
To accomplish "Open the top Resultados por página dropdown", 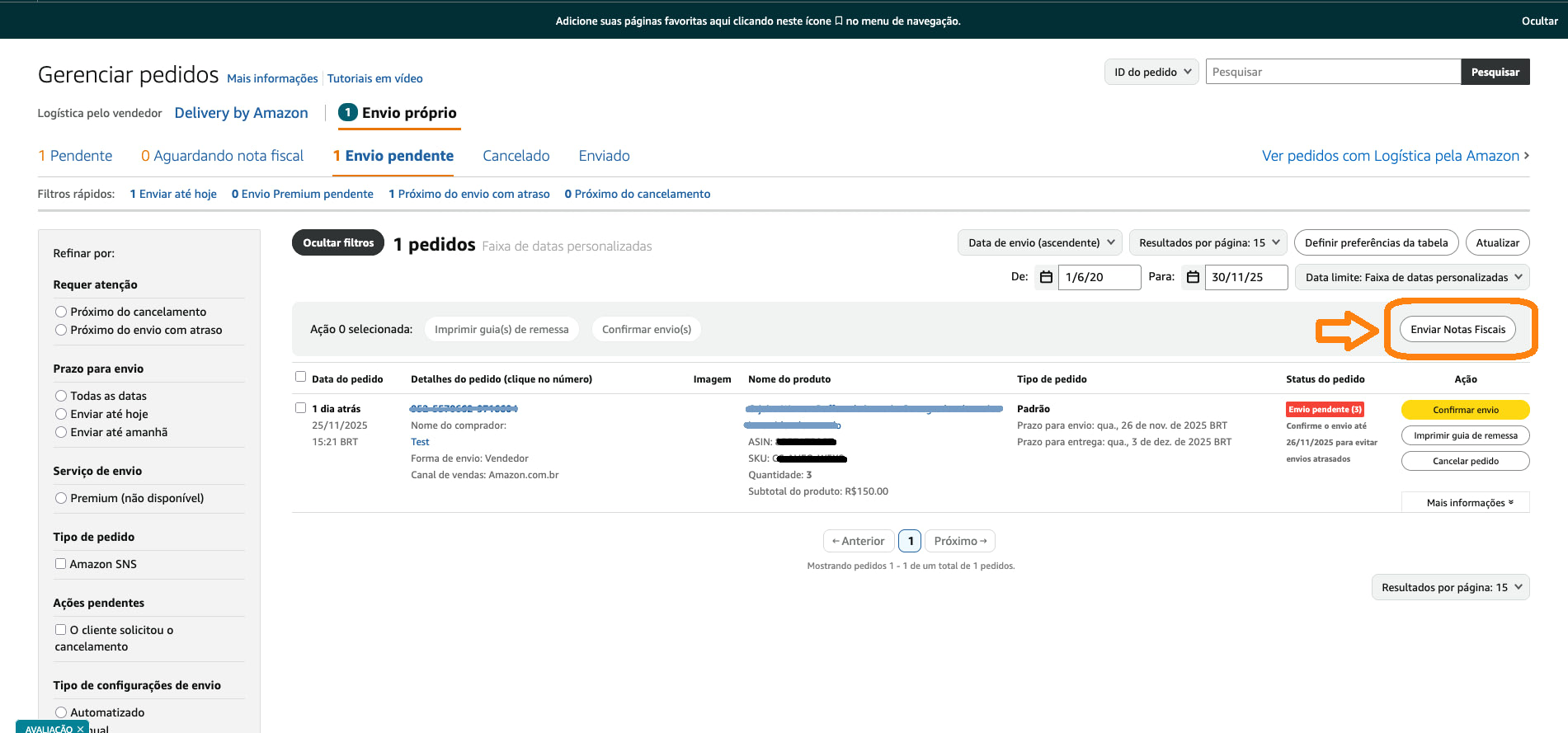I will click(x=1208, y=242).
